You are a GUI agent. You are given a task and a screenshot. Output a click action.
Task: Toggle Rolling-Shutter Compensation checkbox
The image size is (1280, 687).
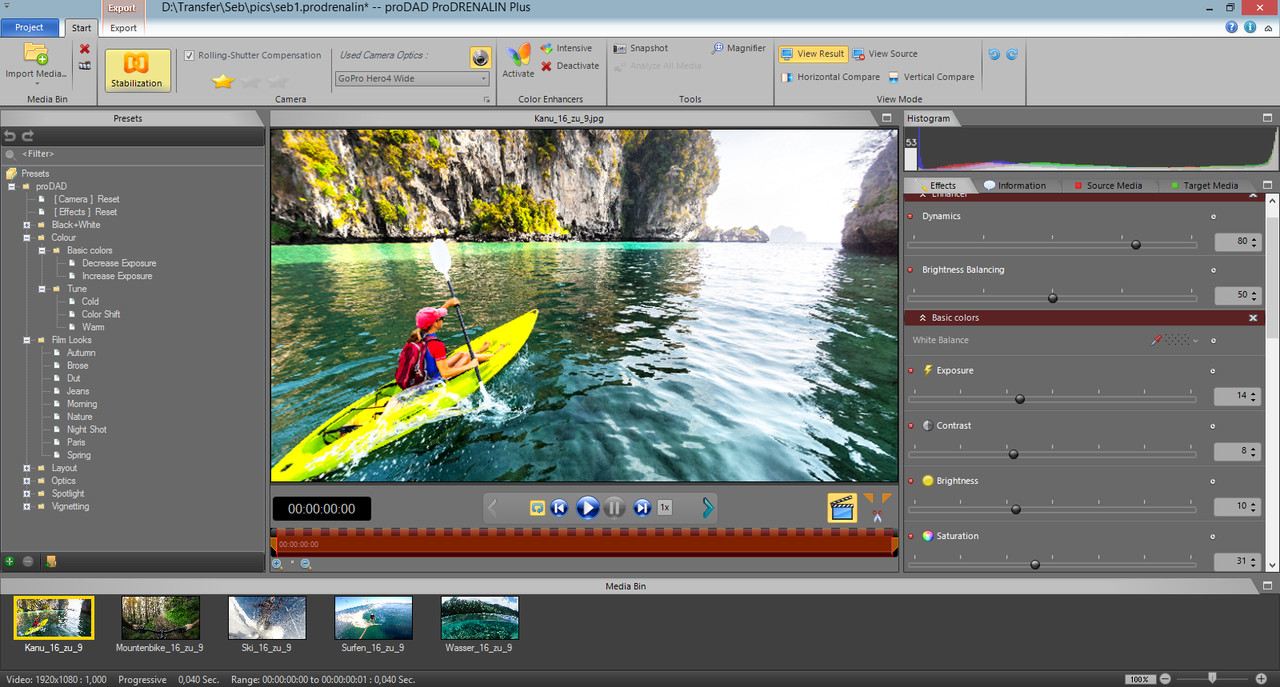pyautogui.click(x=190, y=56)
